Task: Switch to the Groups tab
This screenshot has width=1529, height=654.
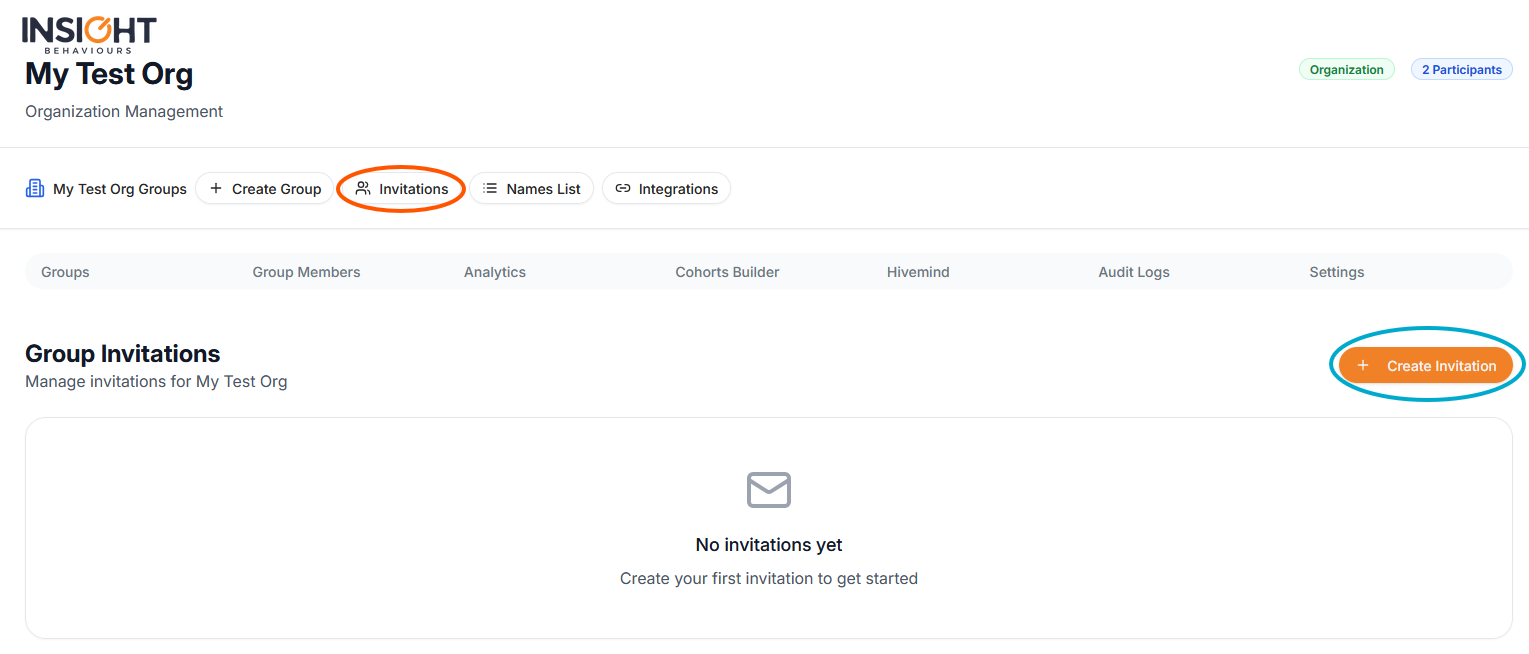Action: pos(65,272)
